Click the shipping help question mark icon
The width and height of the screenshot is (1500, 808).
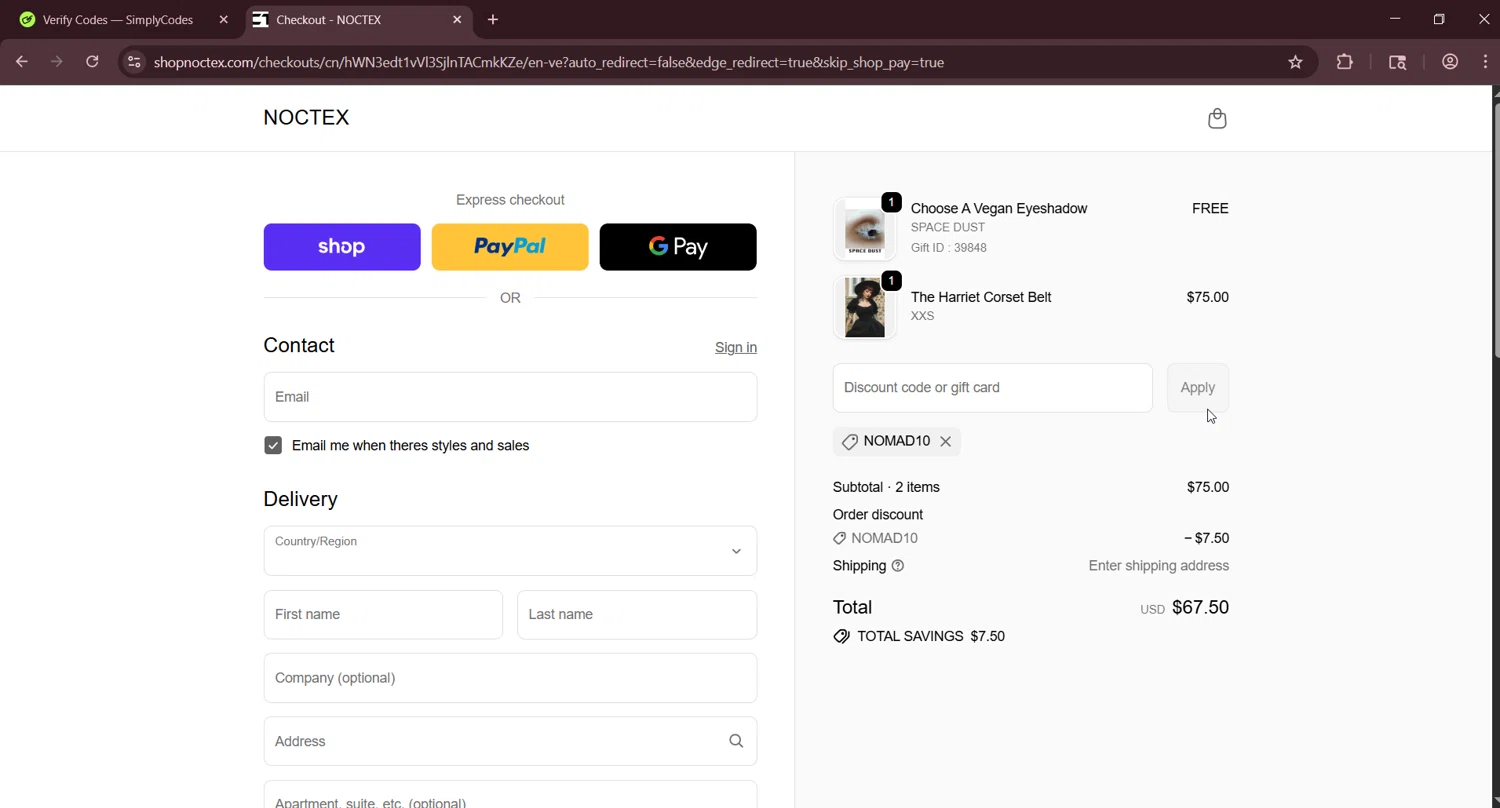click(x=898, y=566)
